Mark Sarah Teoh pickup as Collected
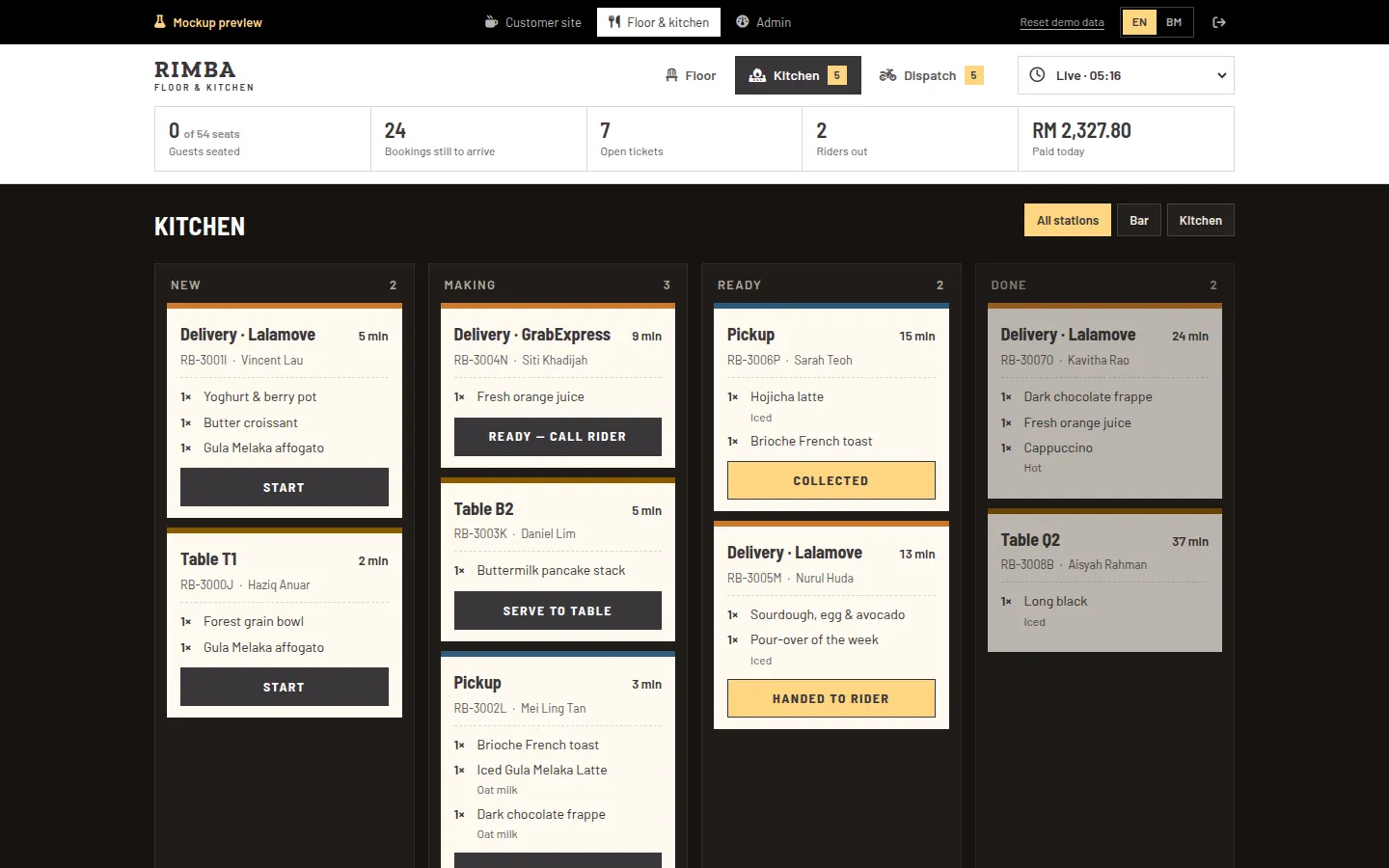Viewport: 1389px width, 868px height. coord(831,480)
